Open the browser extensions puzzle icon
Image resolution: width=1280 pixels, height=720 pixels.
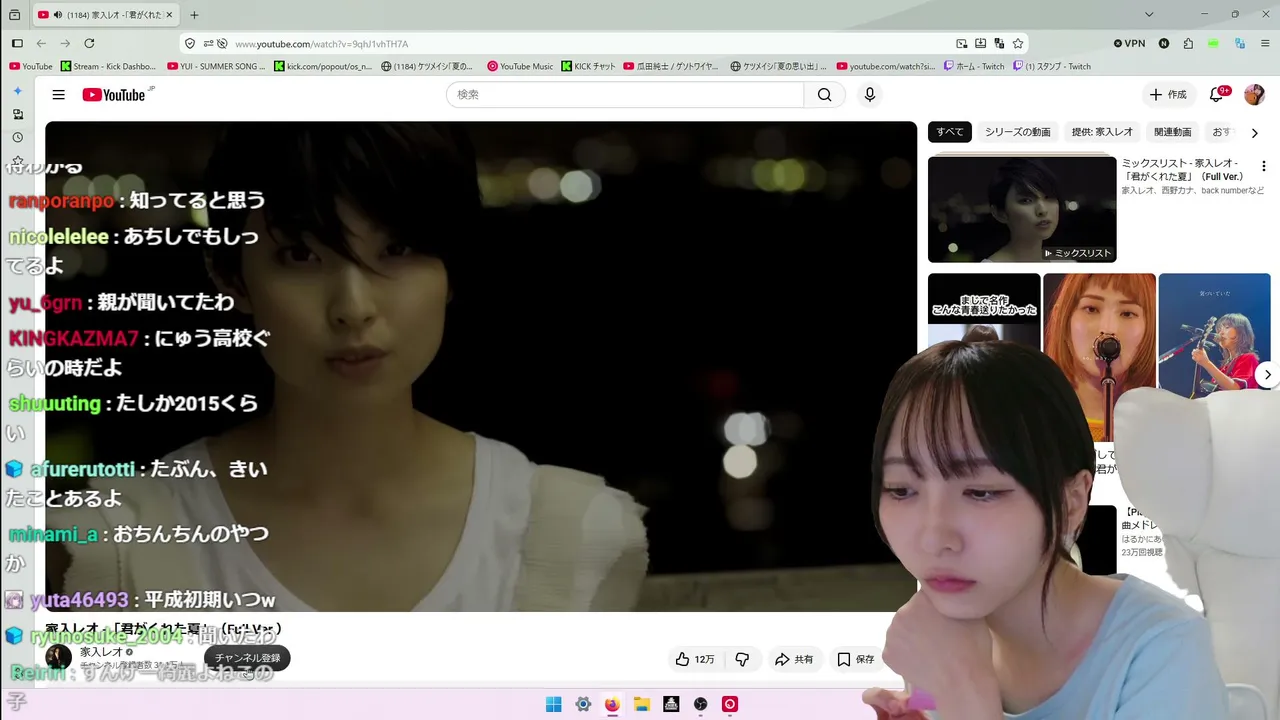(x=1188, y=44)
